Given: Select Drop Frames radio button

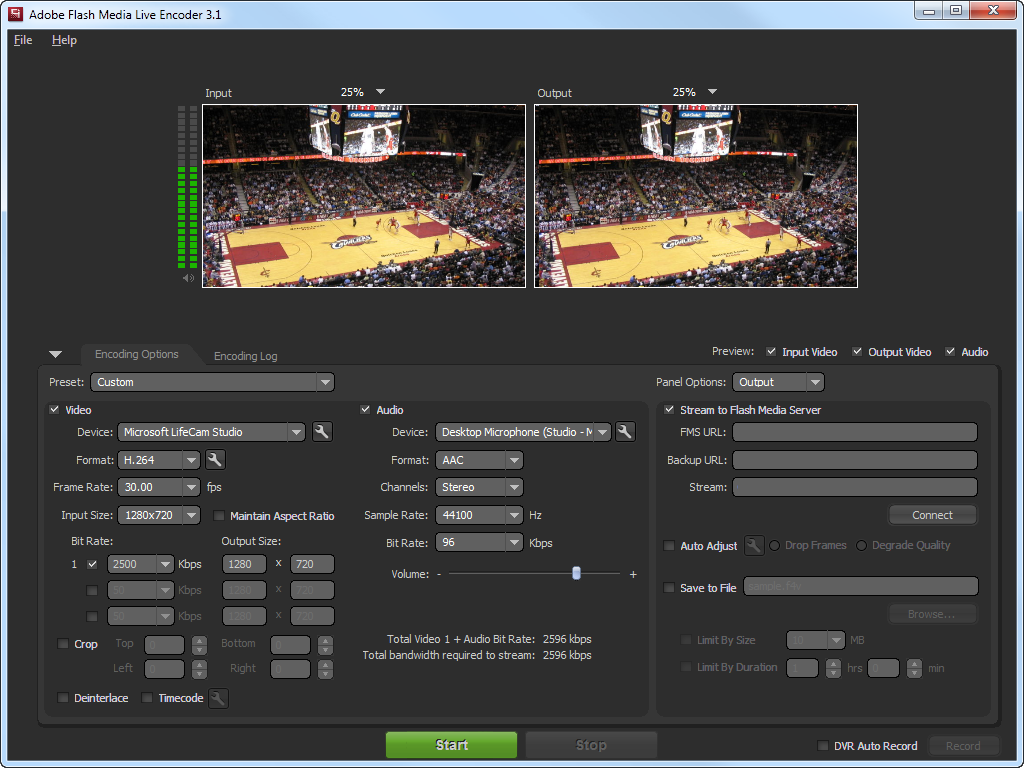Looking at the screenshot, I should (x=775, y=545).
